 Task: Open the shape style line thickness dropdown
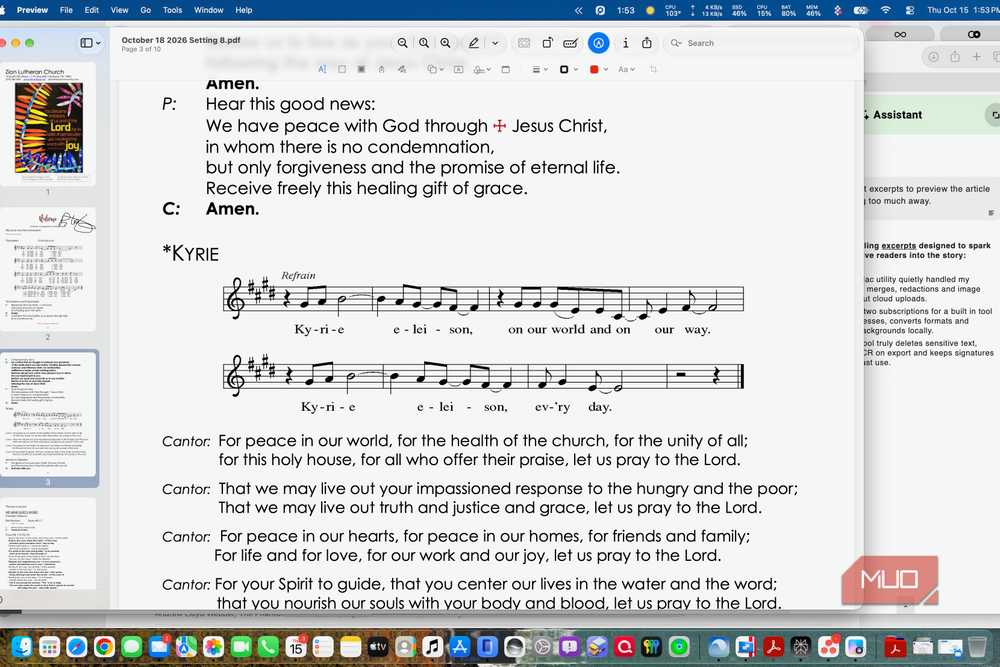[540, 69]
